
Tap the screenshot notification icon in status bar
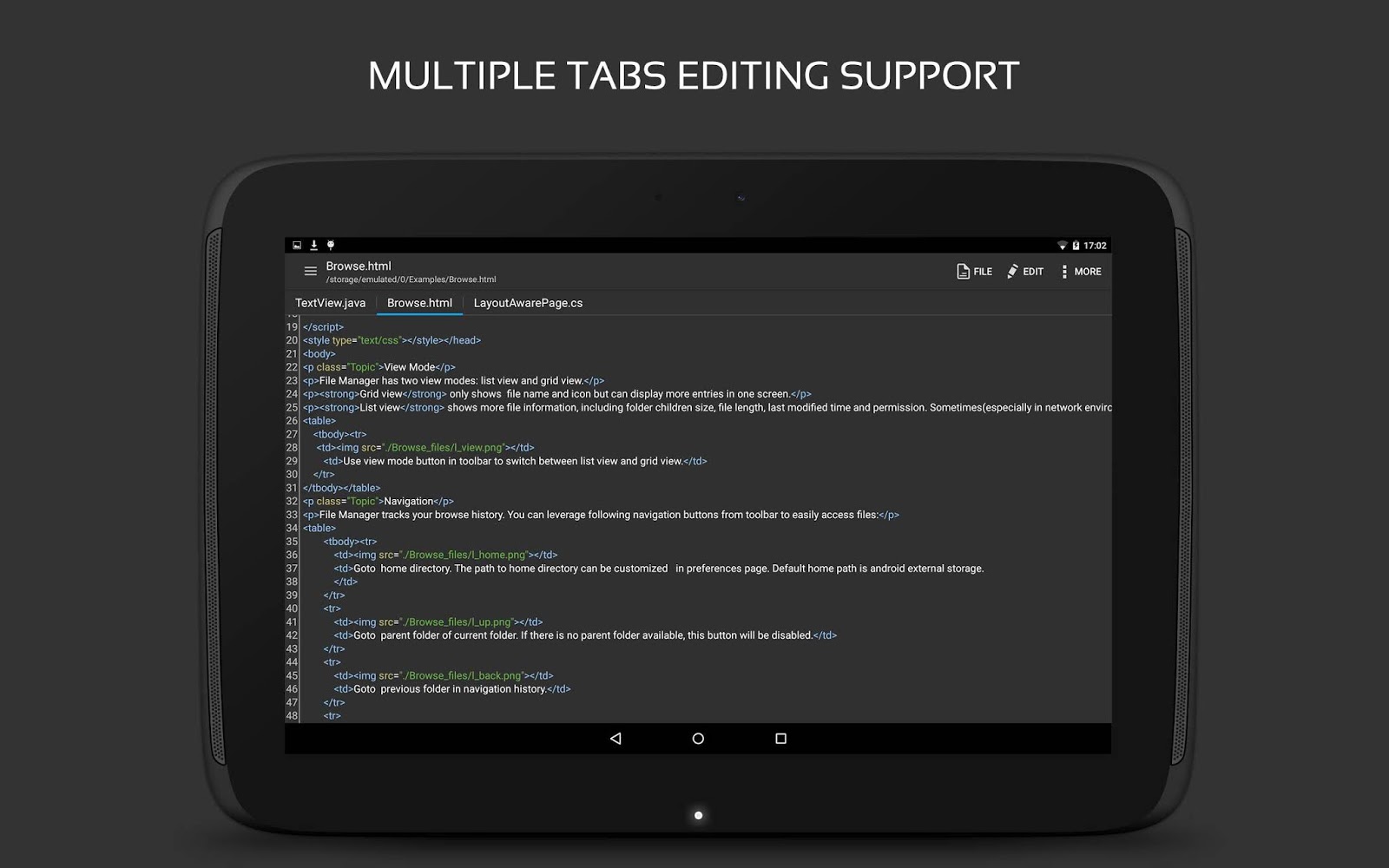[296, 245]
